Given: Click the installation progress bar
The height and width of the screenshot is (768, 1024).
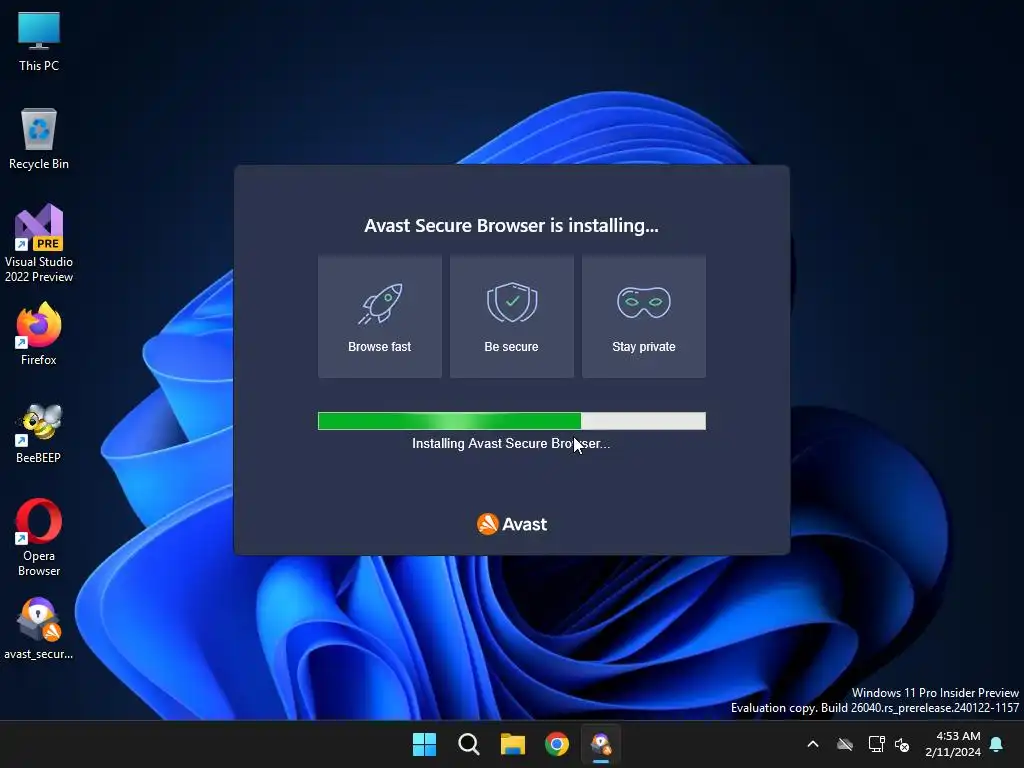Looking at the screenshot, I should pos(511,421).
